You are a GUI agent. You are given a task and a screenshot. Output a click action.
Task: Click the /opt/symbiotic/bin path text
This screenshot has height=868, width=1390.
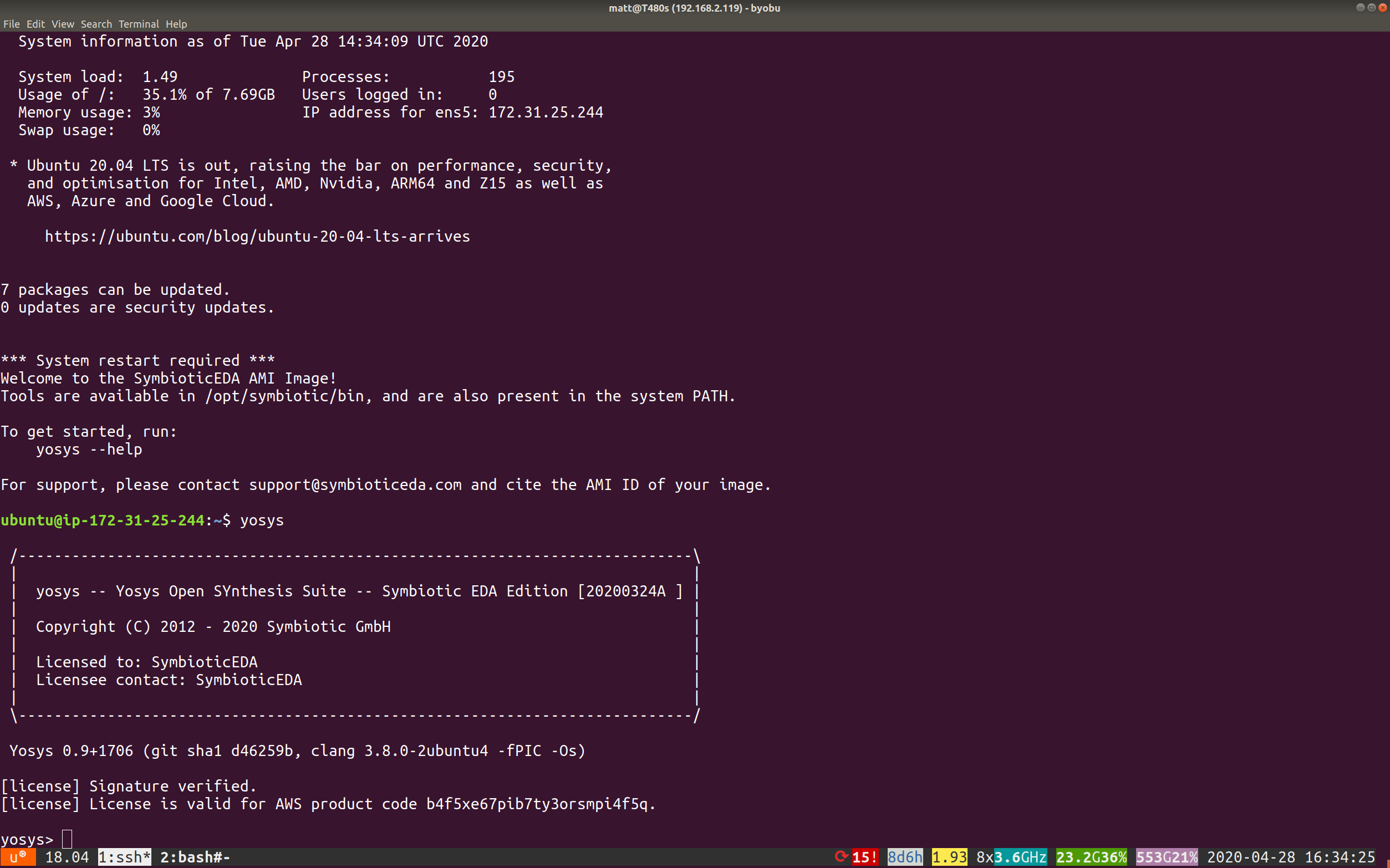284,396
